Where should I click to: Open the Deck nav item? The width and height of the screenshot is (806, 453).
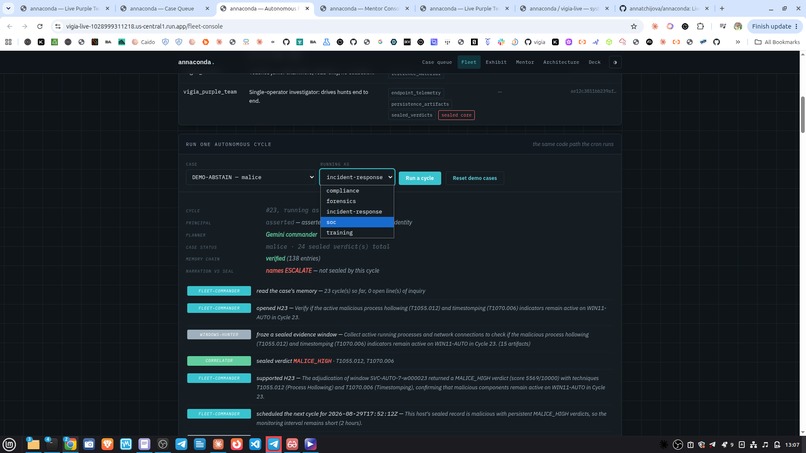pyautogui.click(x=594, y=62)
